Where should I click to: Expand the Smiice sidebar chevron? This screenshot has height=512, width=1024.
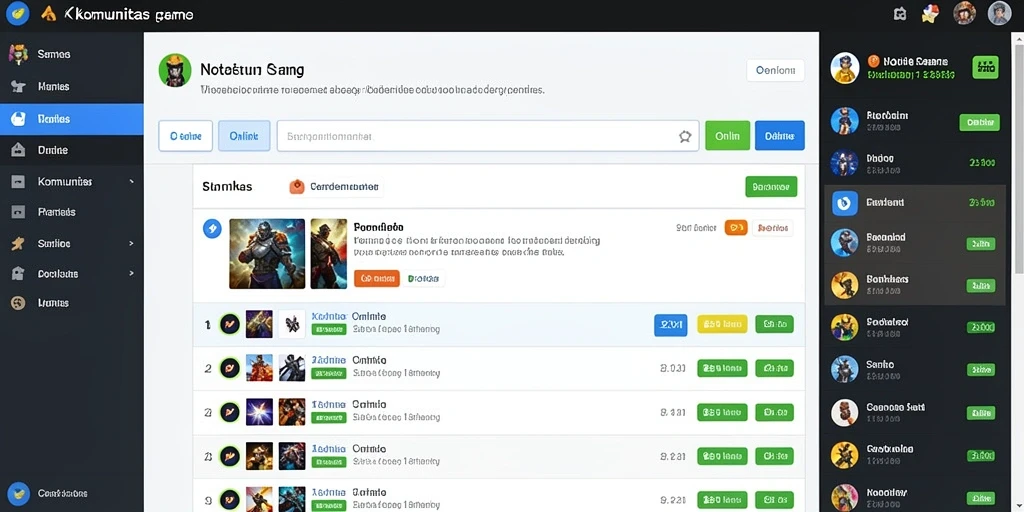coord(131,243)
